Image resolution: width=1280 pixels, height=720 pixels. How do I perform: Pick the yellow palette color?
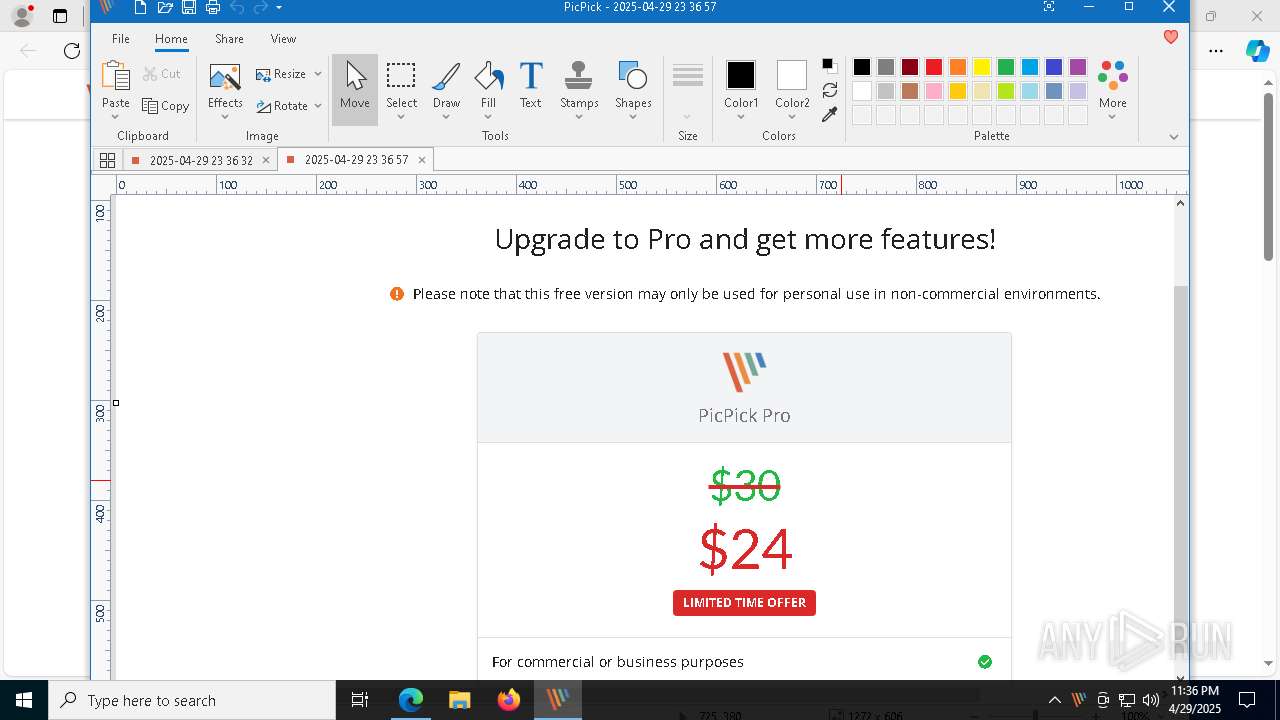pos(982,67)
